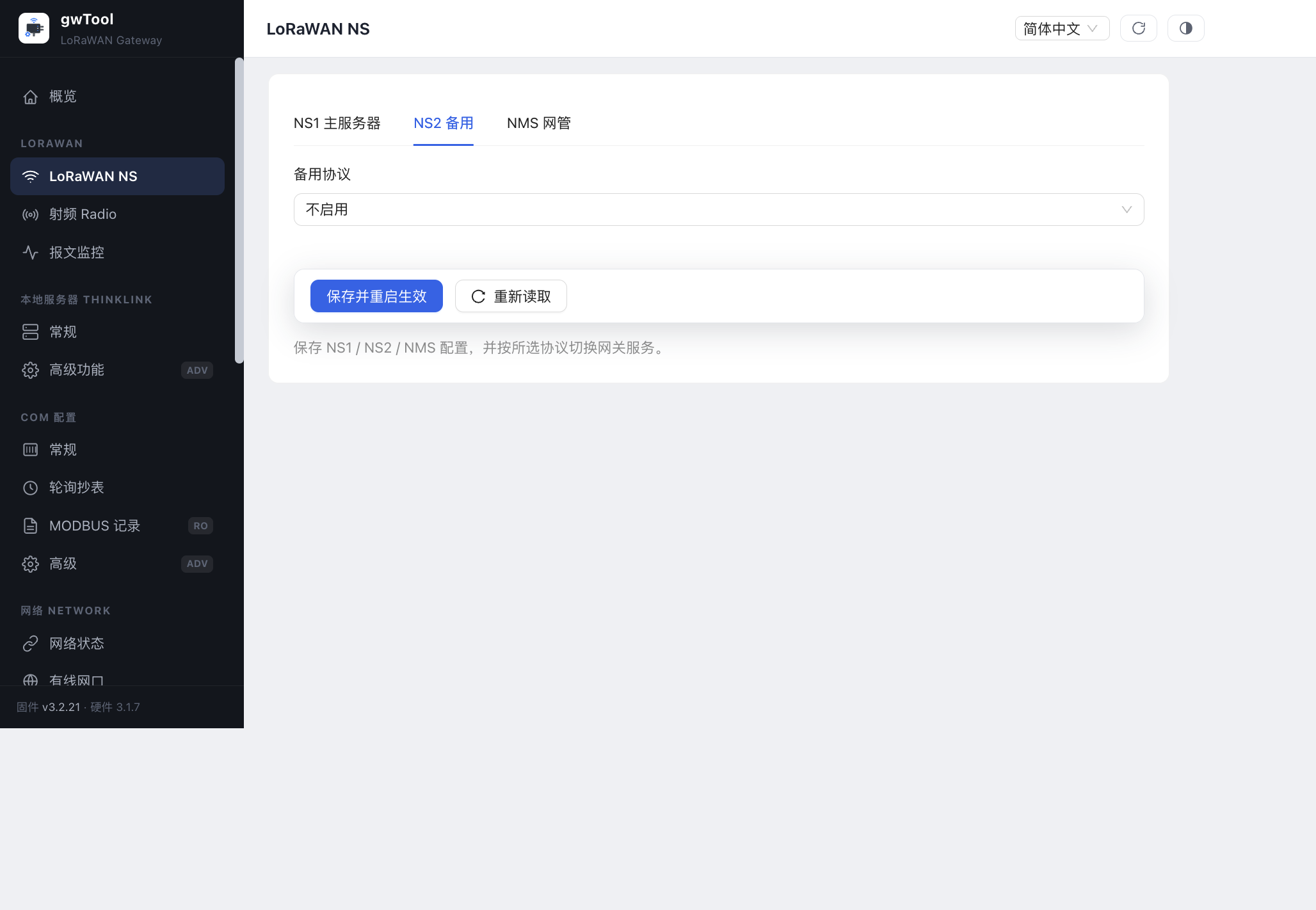Click the COM 高级 gear icon
Viewport: 1316px width, 910px height.
point(30,564)
